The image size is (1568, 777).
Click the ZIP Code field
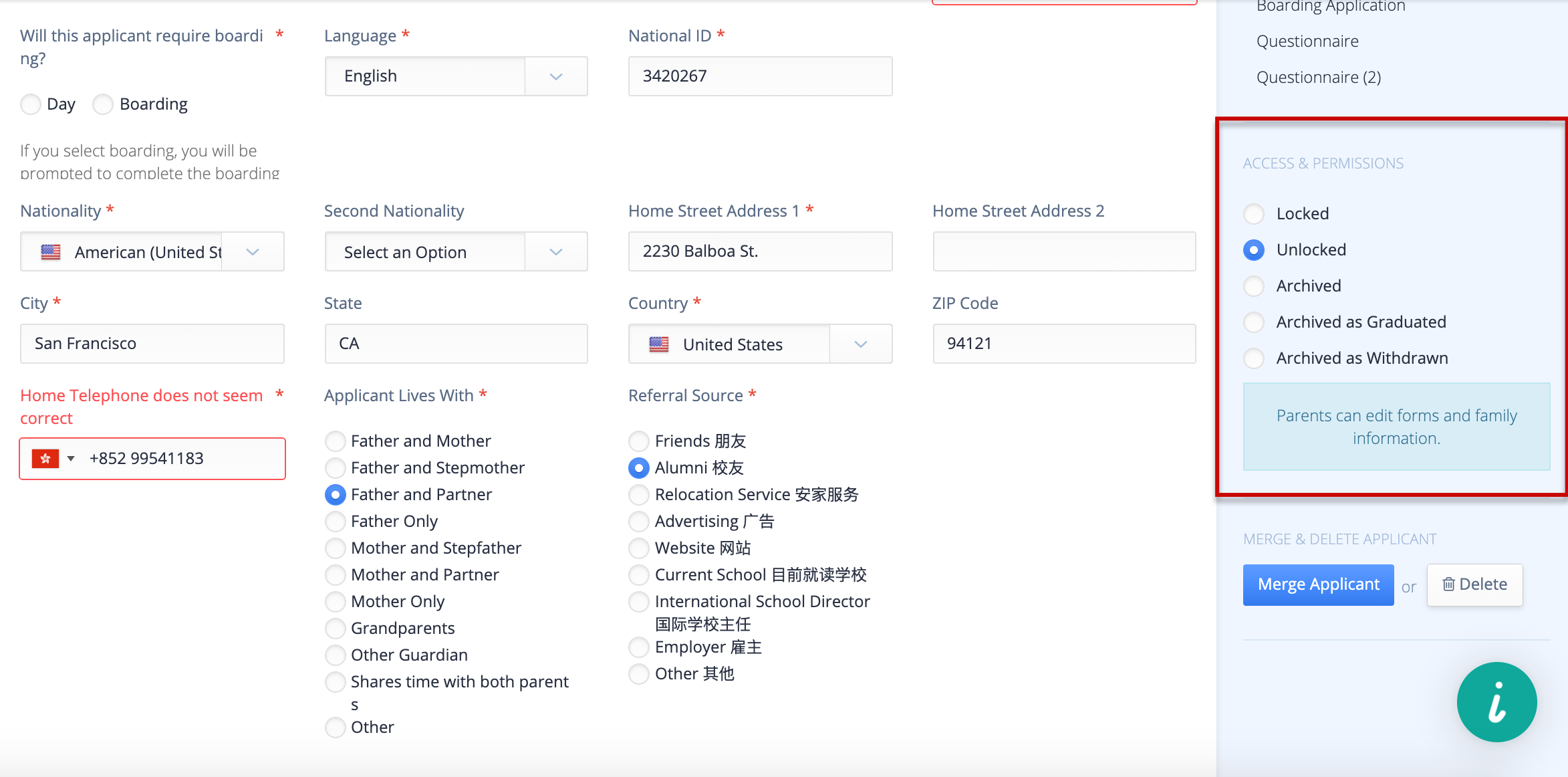coord(1064,344)
